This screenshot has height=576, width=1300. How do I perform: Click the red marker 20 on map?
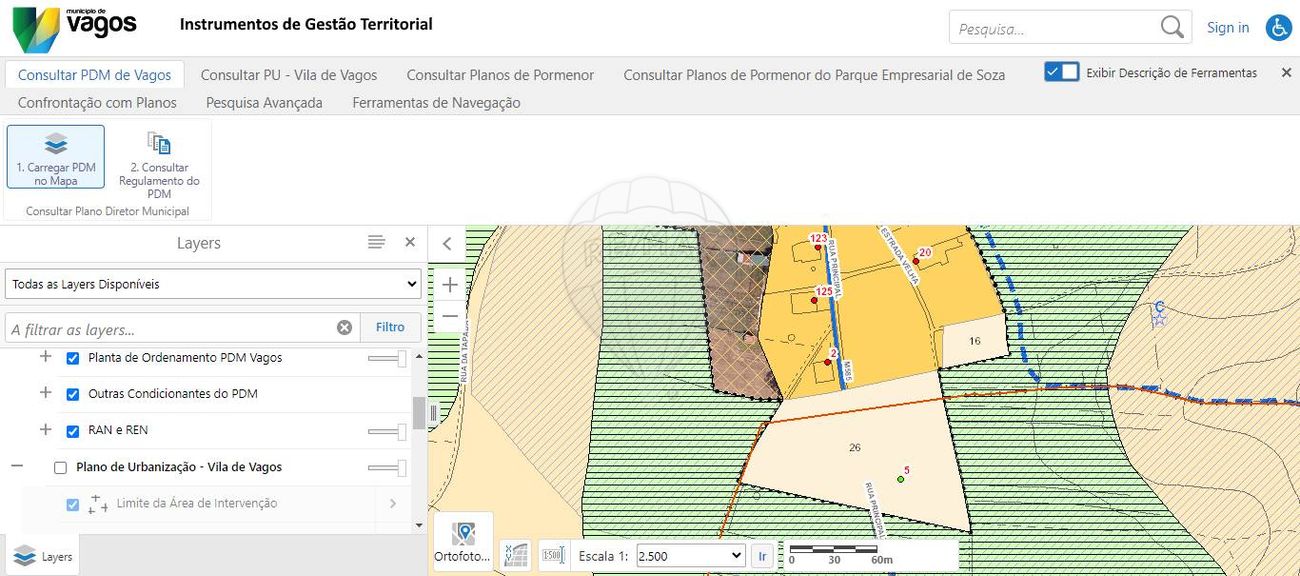pyautogui.click(x=915, y=261)
